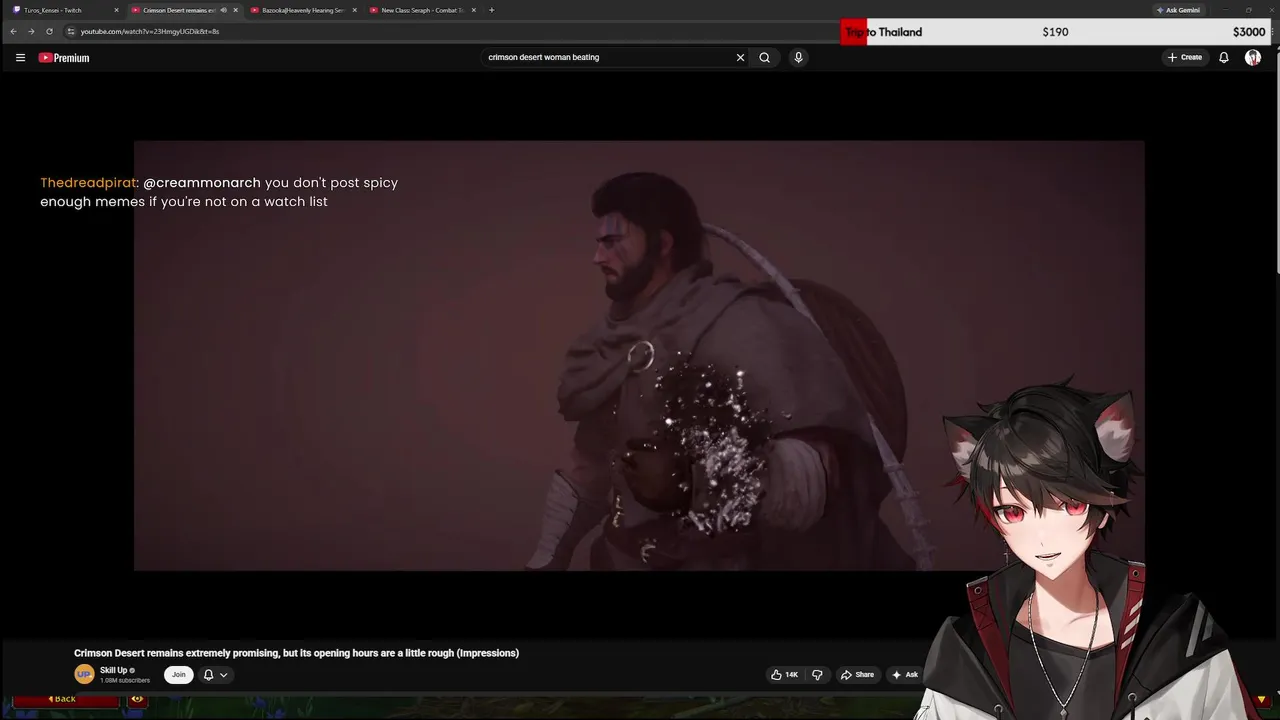Close the Turos_Kensei Twitch tab

[116, 10]
